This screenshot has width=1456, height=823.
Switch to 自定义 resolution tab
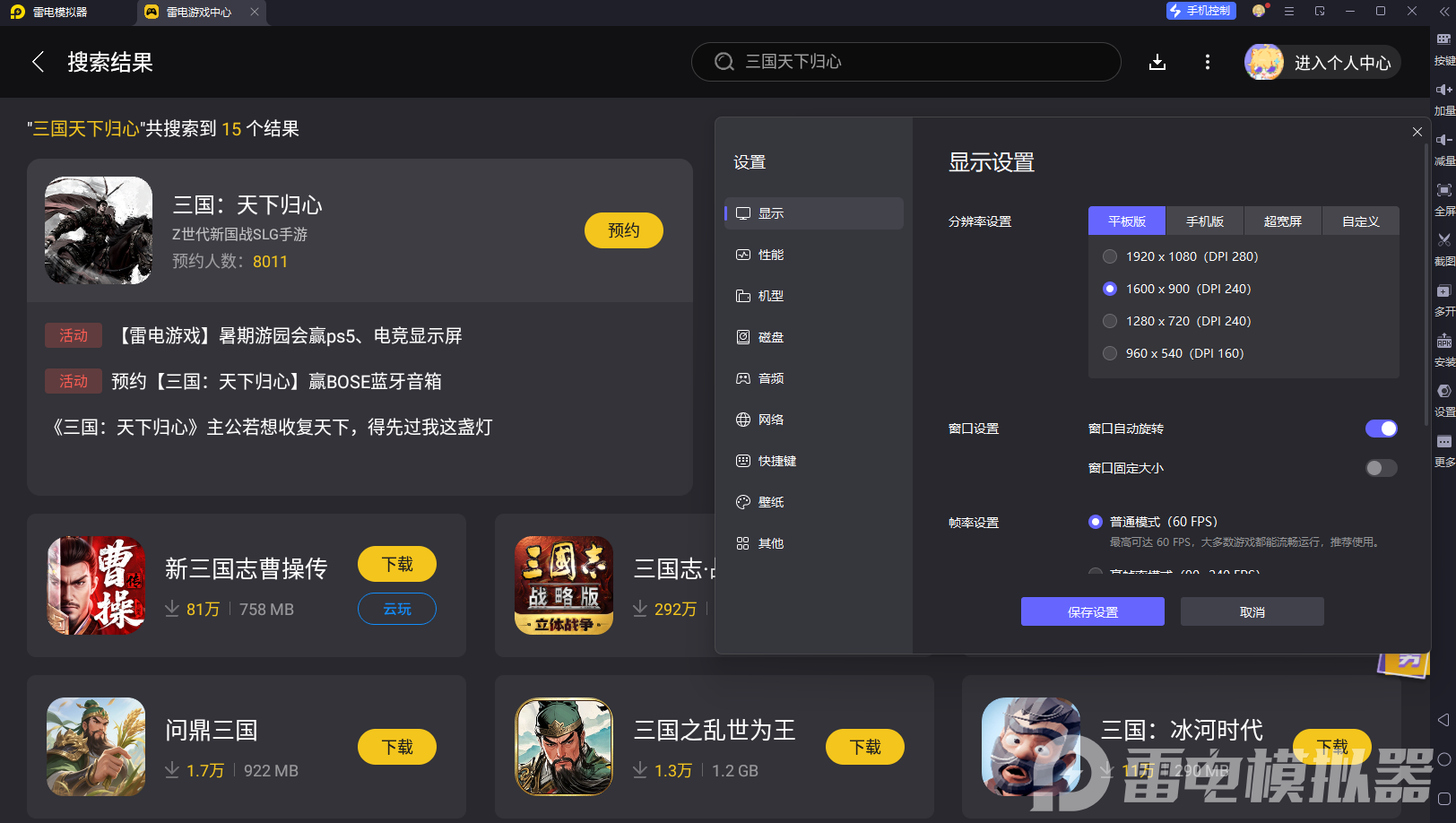(1361, 221)
